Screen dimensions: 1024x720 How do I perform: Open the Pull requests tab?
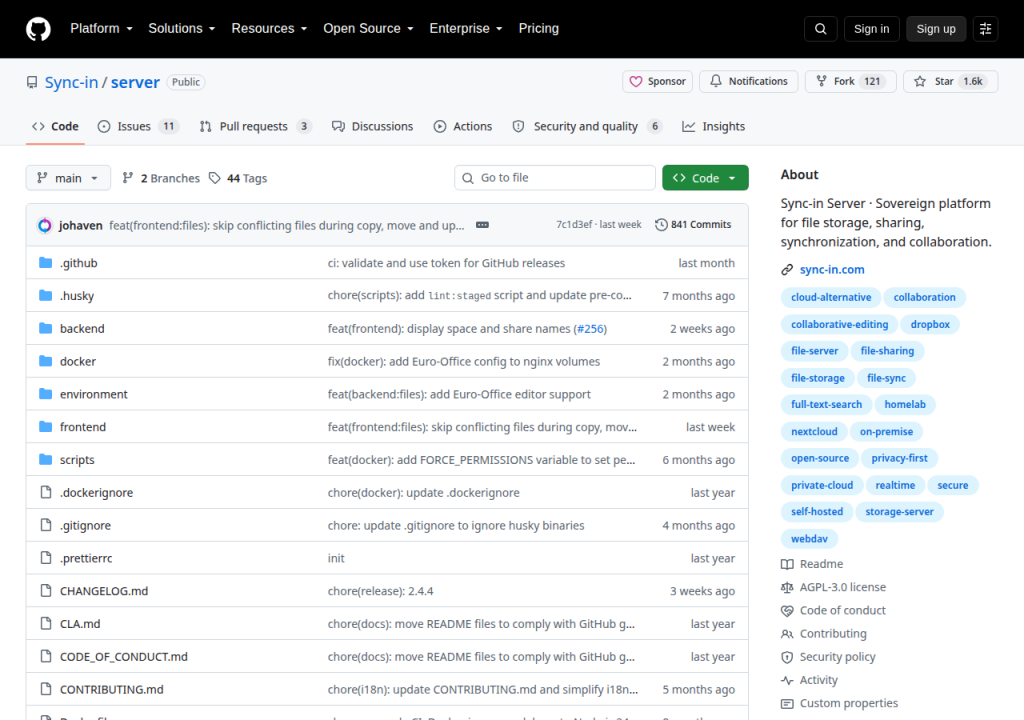tap(255, 126)
